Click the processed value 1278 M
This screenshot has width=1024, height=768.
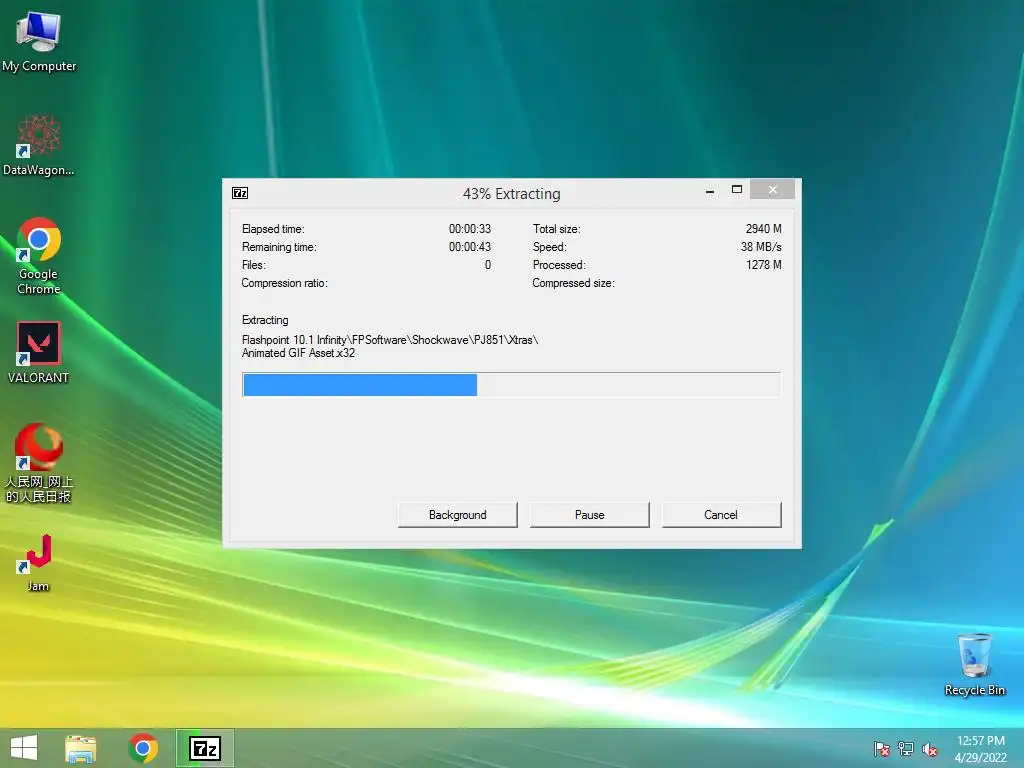click(x=763, y=265)
